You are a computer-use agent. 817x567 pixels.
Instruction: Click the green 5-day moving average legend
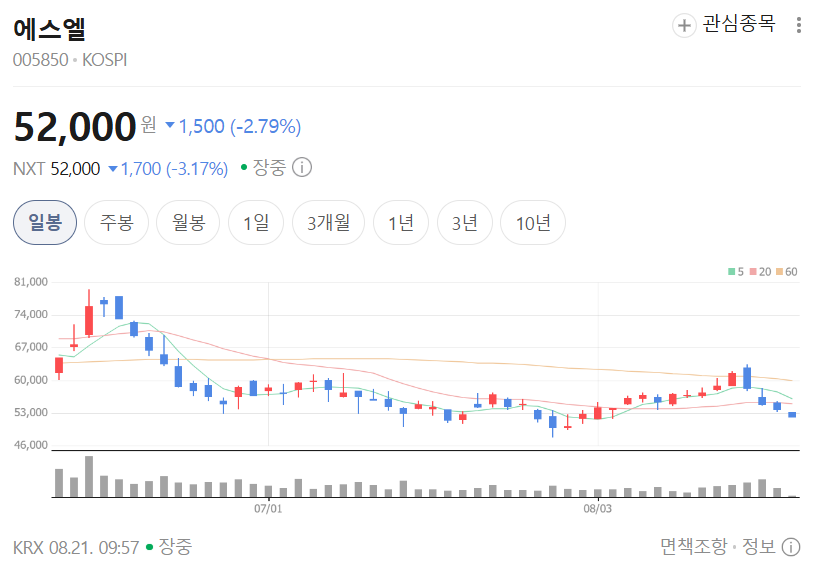coord(736,272)
